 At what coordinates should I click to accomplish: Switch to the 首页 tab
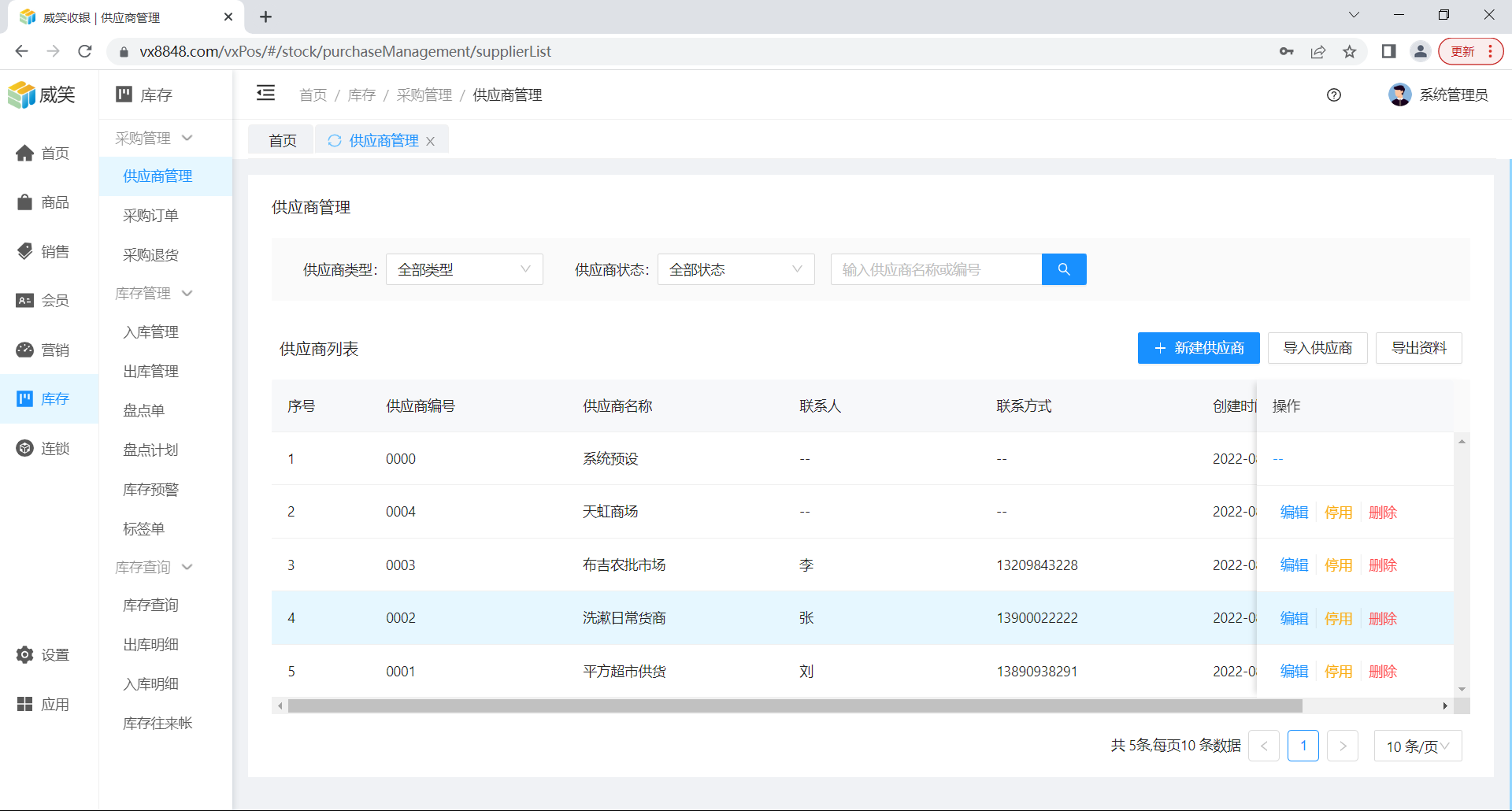click(x=282, y=140)
